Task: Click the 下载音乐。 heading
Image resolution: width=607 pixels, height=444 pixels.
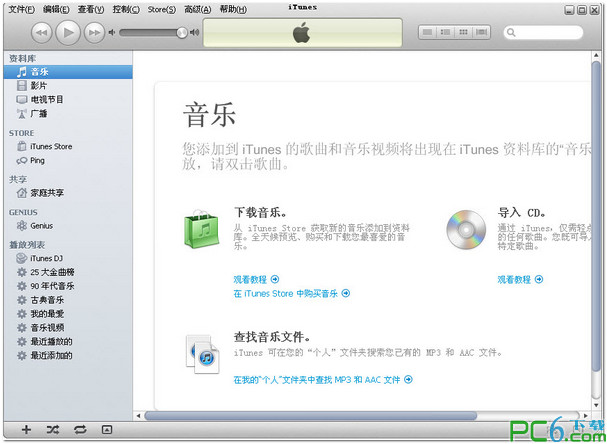Action: click(261, 213)
